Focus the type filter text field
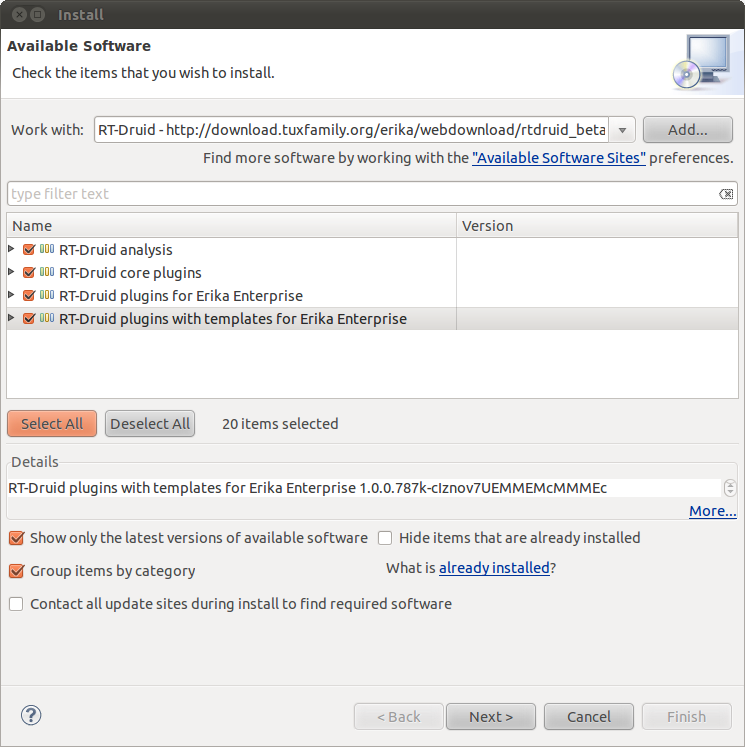The height and width of the screenshot is (747, 745). coord(364,194)
